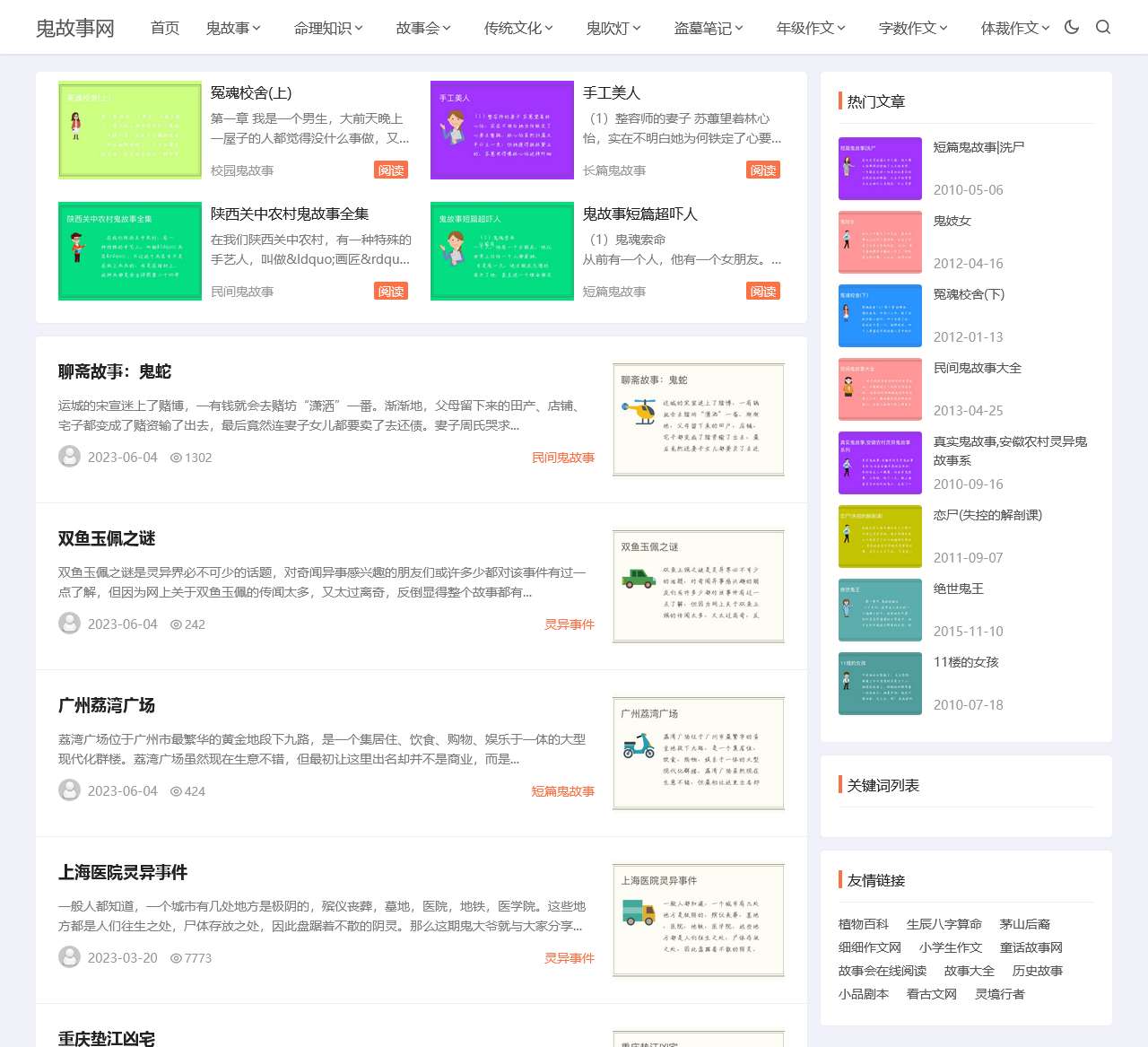Viewport: 1148px width, 1047px height.
Task: Visit the 生辰八字算命 friend link
Action: point(944,924)
